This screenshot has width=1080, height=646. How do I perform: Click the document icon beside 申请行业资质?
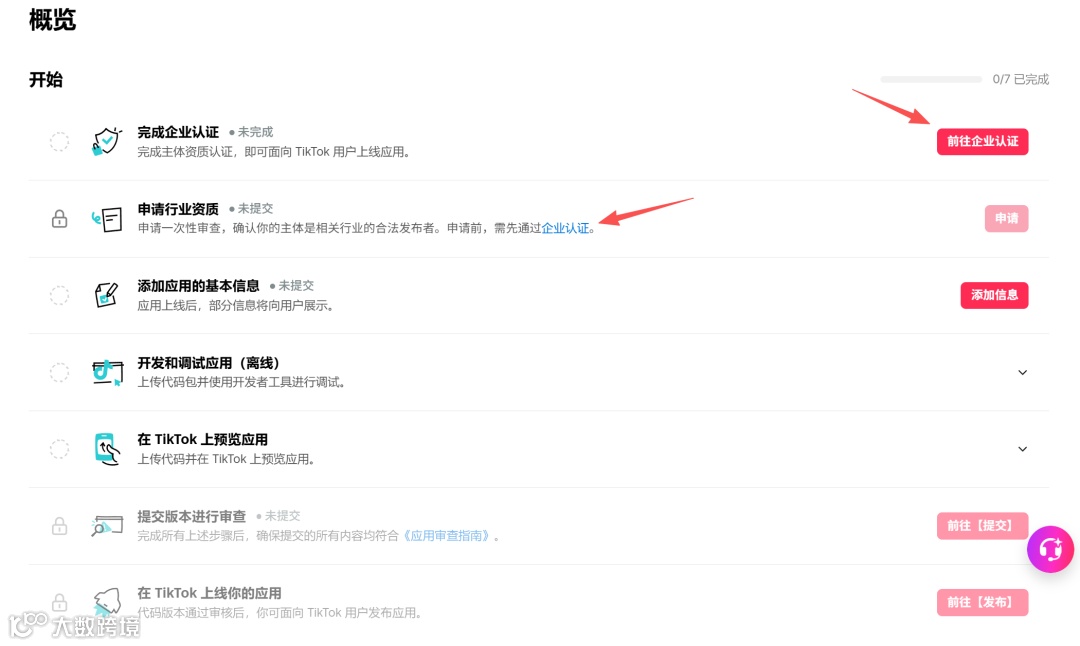107,219
